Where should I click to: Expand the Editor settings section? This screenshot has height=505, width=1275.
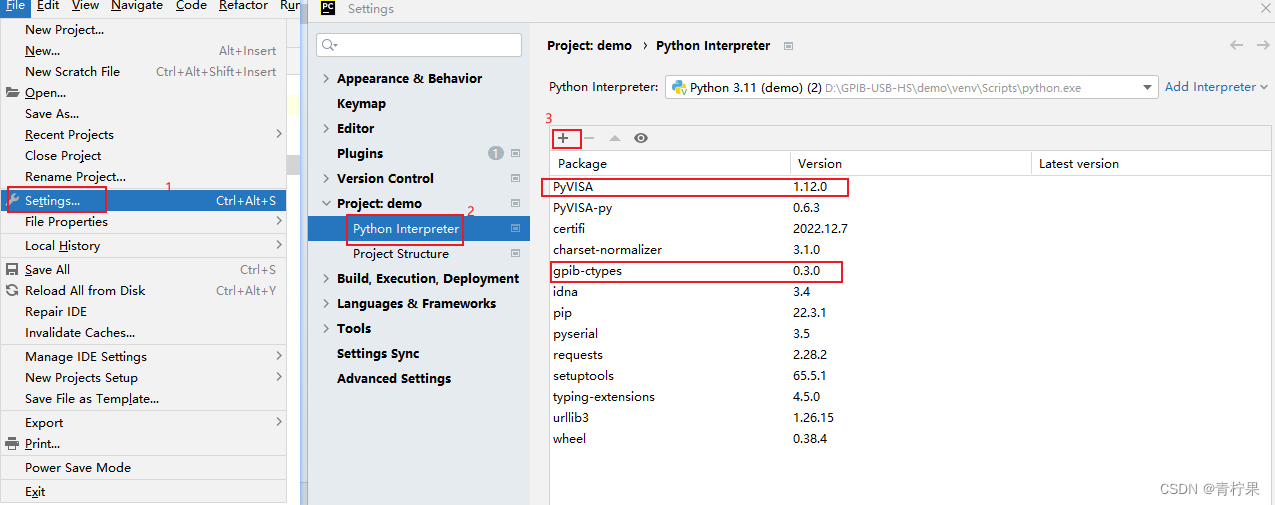point(326,128)
